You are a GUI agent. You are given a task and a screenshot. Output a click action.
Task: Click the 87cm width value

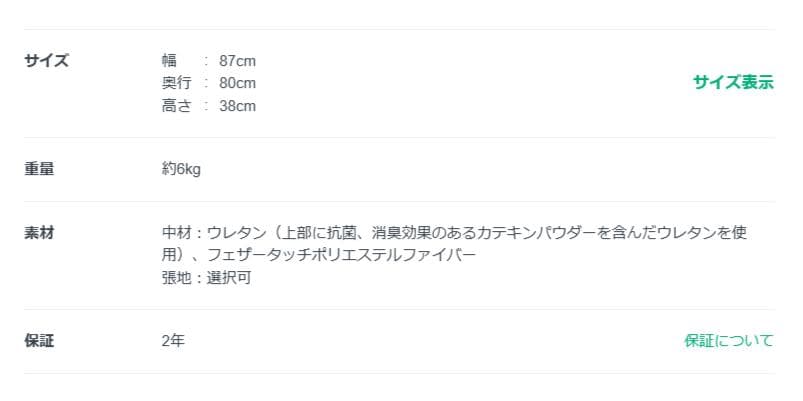(237, 61)
